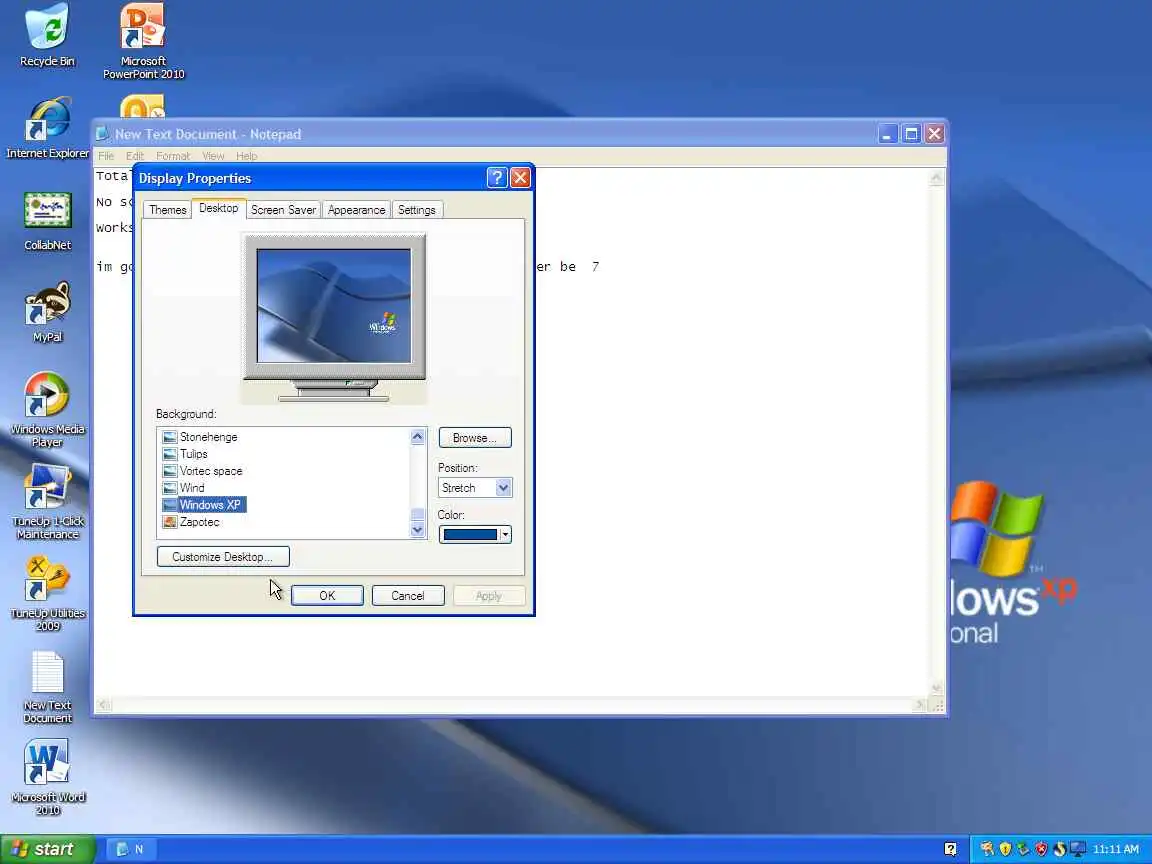Select the Windows Media Player desktop shortcut
Screen dimensions: 1152x864
point(47,409)
